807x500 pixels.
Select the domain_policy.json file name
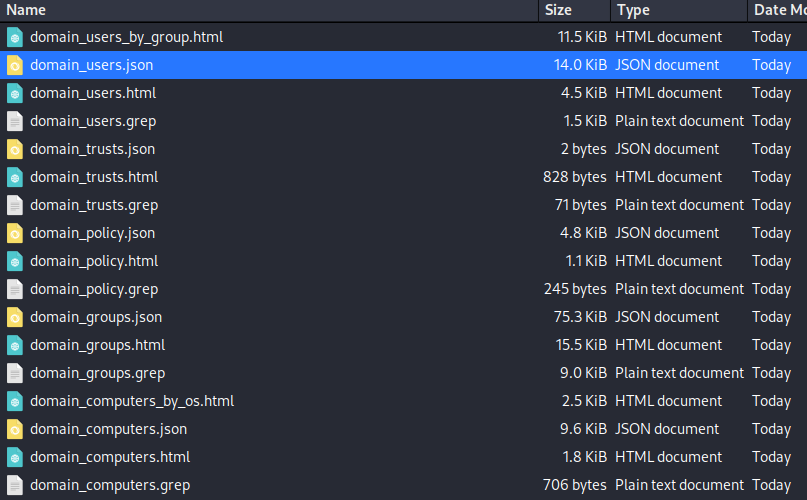[x=92, y=233]
